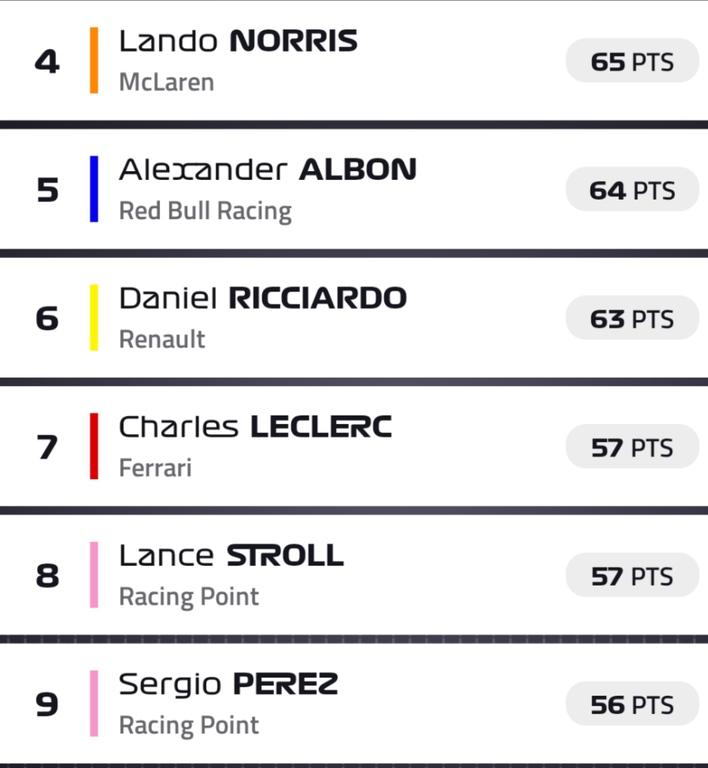Click the 64 PTS badge

[x=631, y=190]
